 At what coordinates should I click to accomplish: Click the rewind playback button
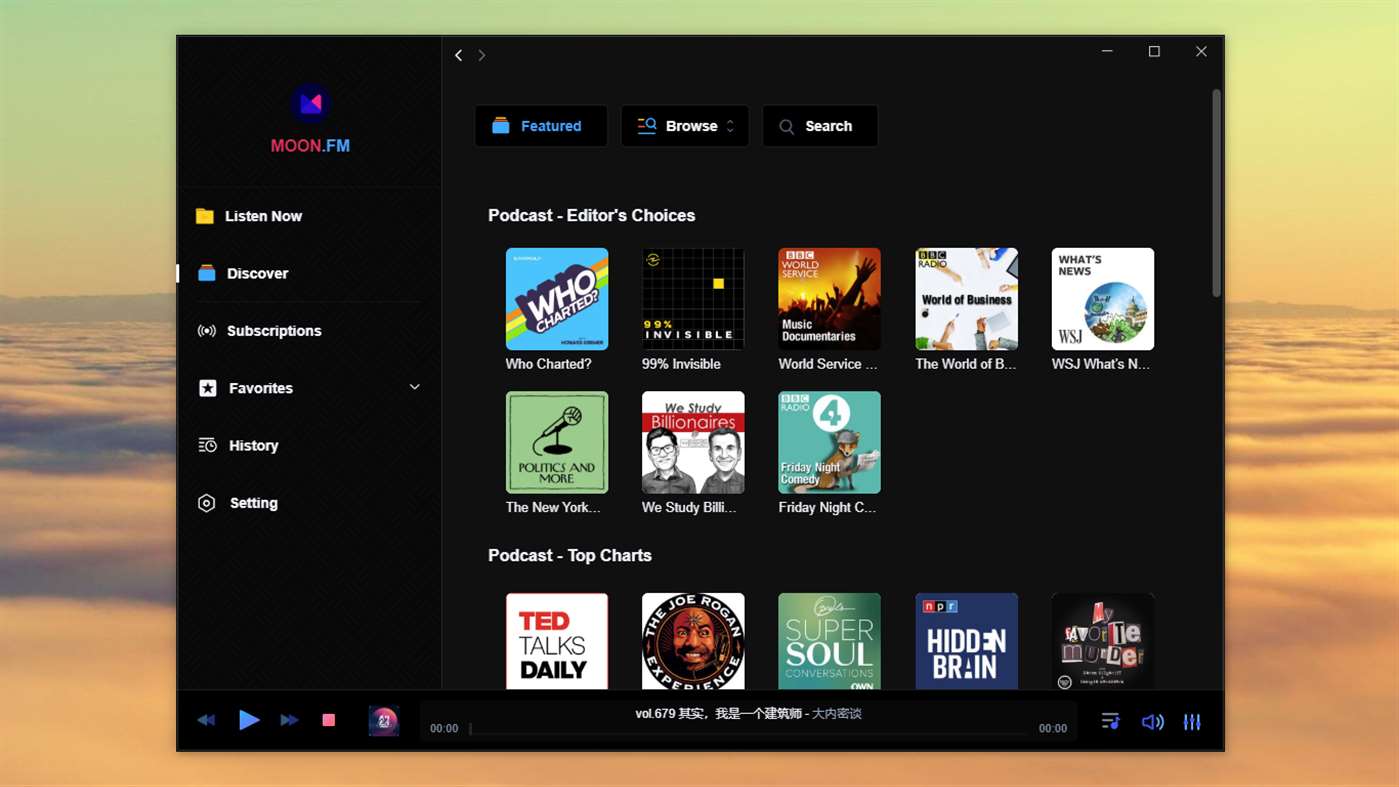pyautogui.click(x=206, y=720)
